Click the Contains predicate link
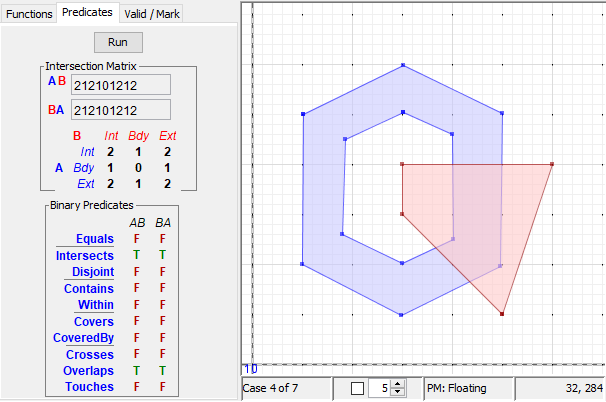The image size is (606, 402). point(89,289)
